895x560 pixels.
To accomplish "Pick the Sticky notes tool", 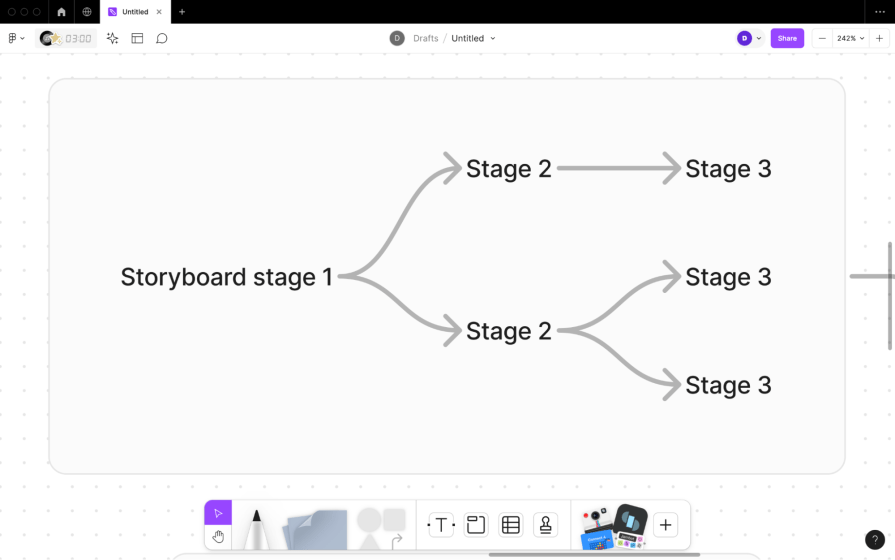I will pos(315,530).
